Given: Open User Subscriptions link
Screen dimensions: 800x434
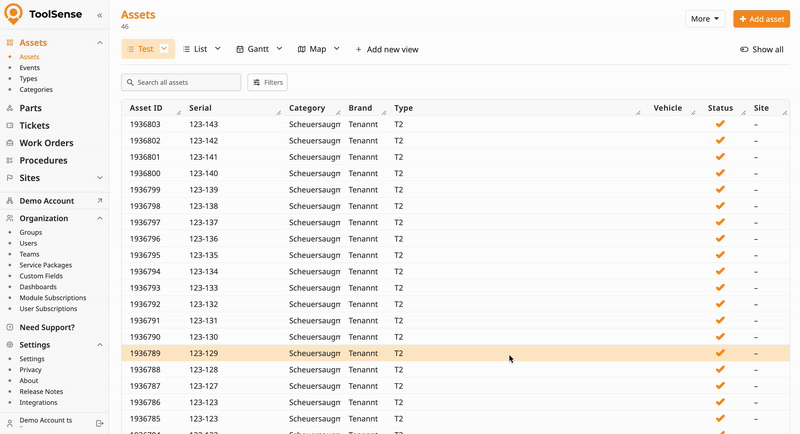Looking at the screenshot, I should 48,309.
